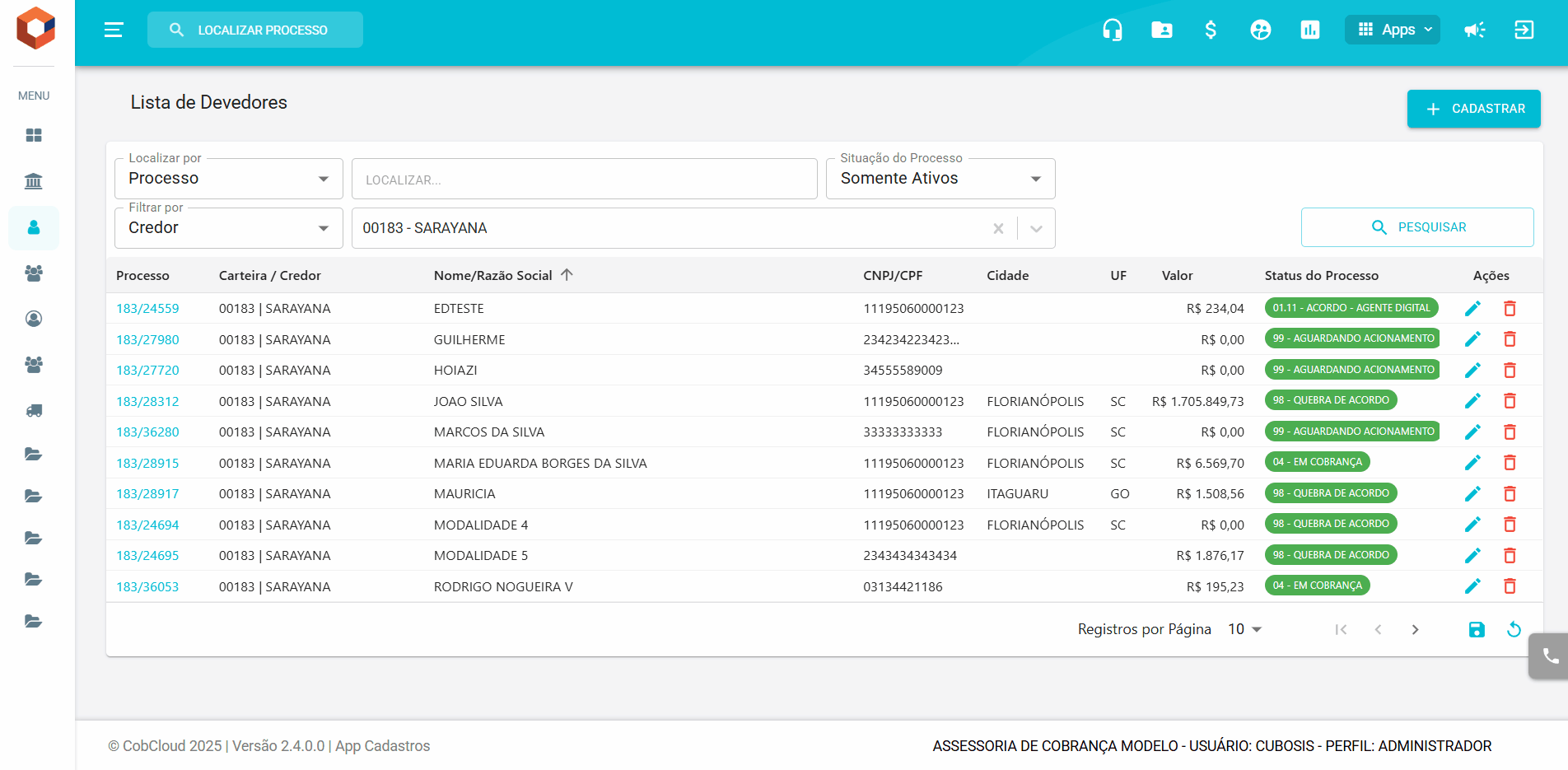
Task: Open the Filtrar por dropdown showing Credor
Action: [229, 228]
